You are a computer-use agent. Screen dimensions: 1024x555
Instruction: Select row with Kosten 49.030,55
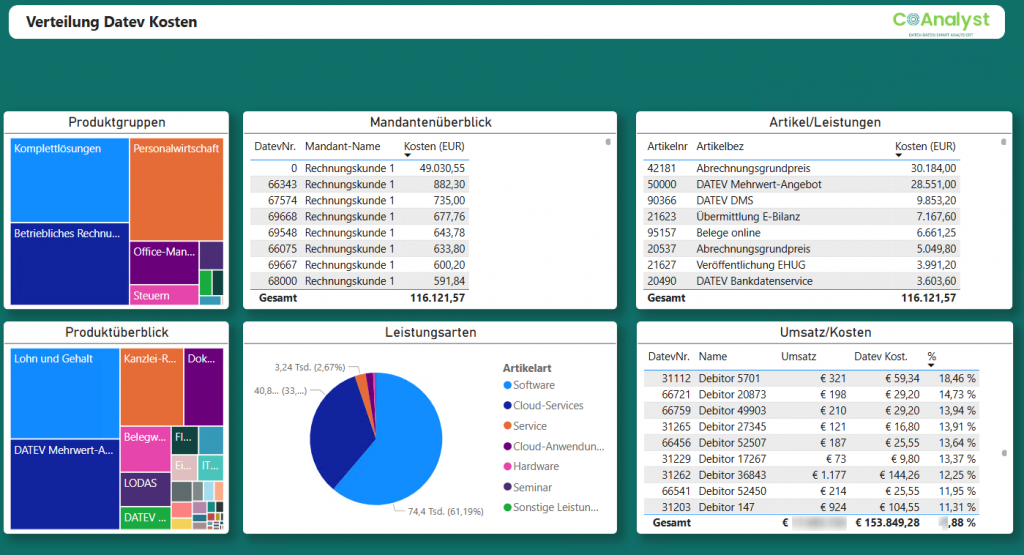click(x=359, y=168)
